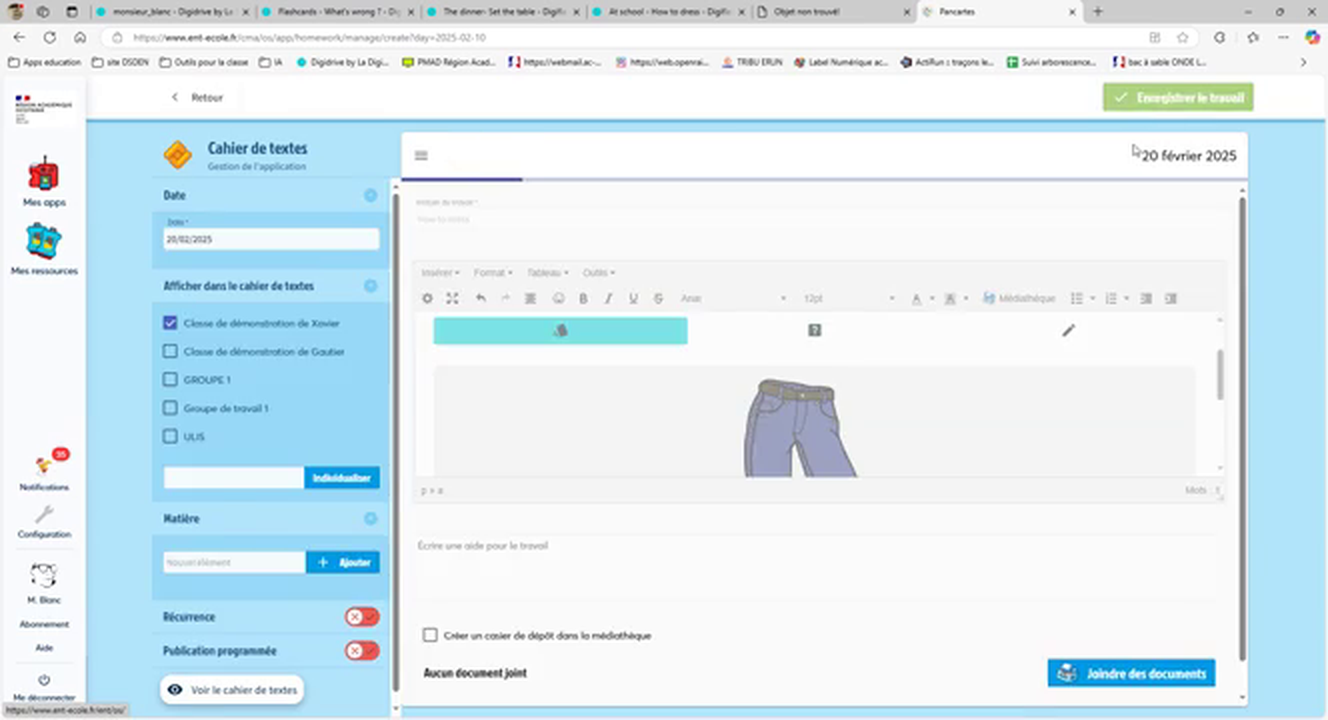Enable the Récurrence toggle
1328x720 pixels.
(362, 617)
